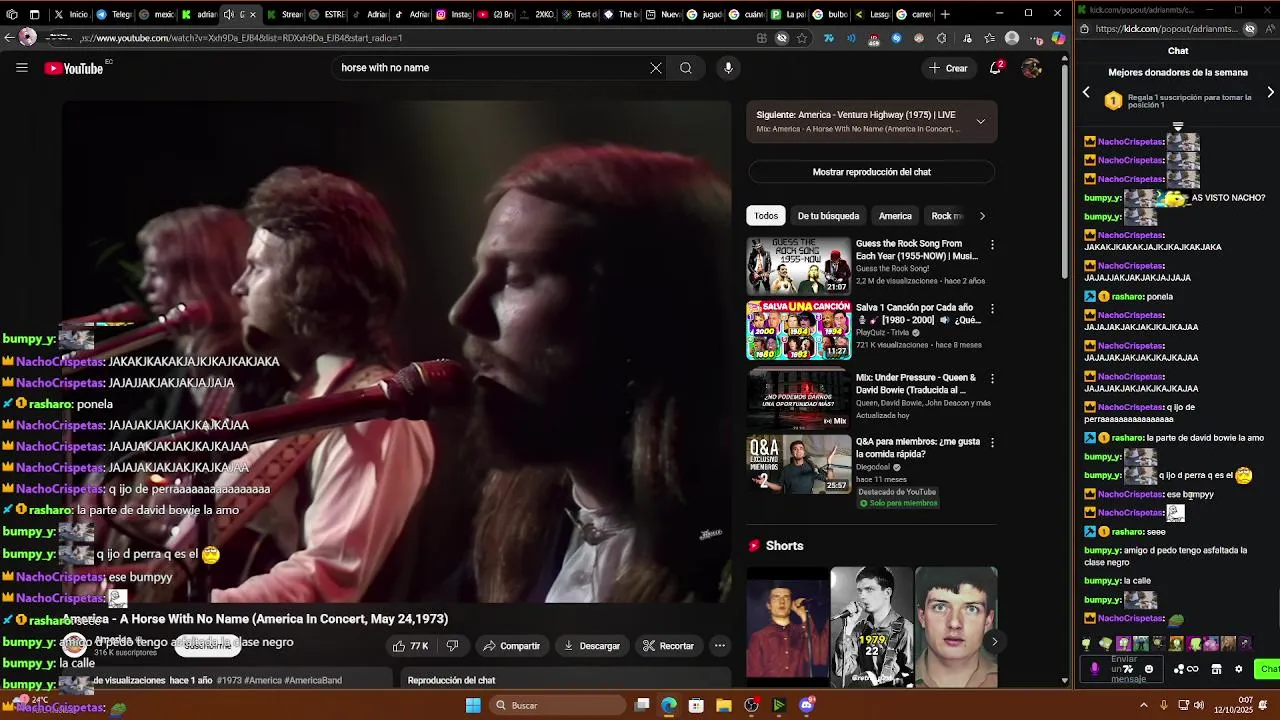Open the Kick chat settings gear
Screen dimensions: 1280x720
(1239, 669)
